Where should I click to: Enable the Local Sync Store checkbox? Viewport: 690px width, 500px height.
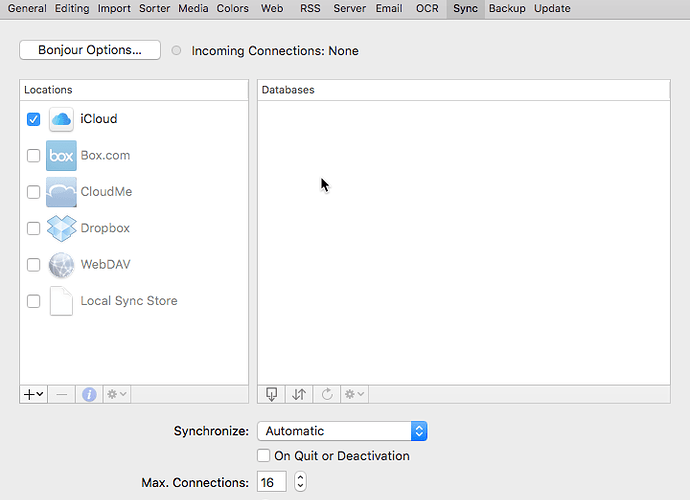[x=33, y=301]
